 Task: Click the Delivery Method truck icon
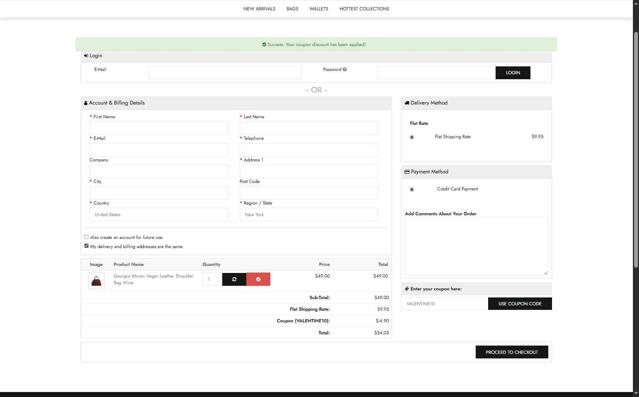click(x=407, y=103)
